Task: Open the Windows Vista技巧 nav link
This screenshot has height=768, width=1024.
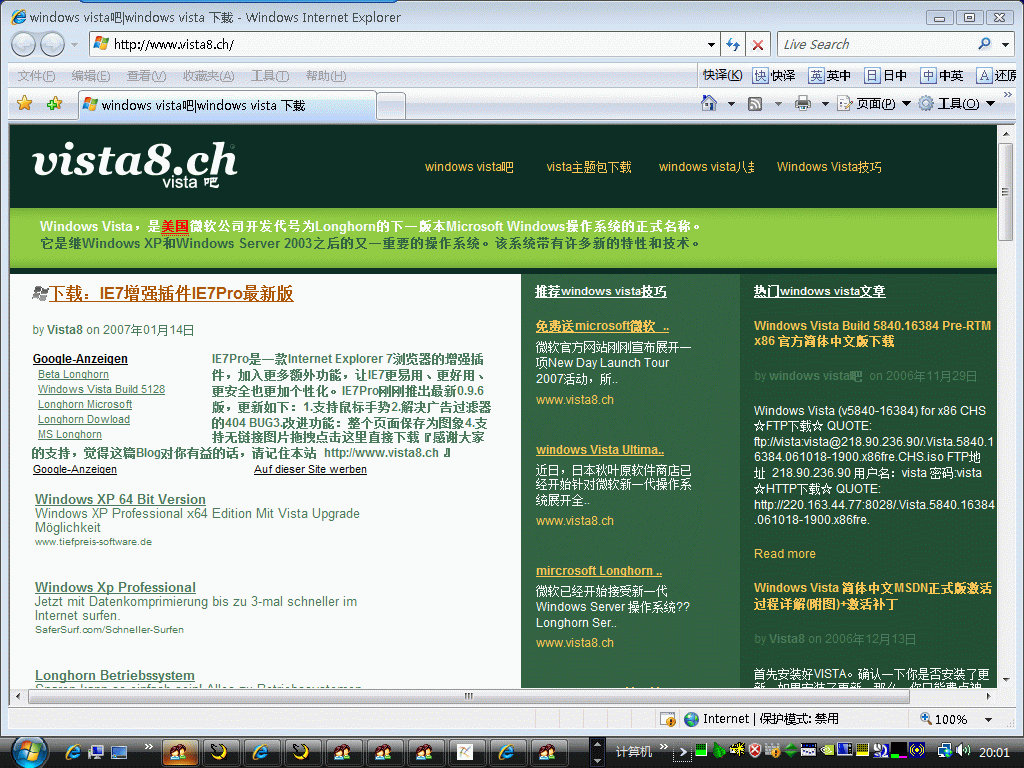Action: [829, 167]
